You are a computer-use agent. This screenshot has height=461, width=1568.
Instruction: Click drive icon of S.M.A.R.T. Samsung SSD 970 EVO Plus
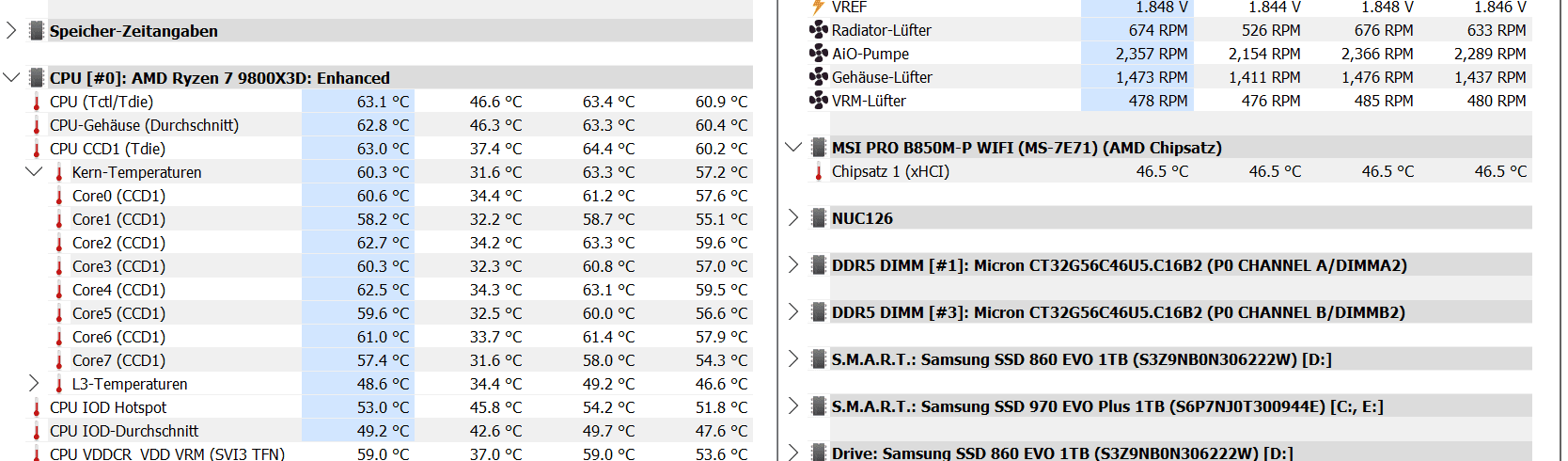pyautogui.click(x=819, y=405)
